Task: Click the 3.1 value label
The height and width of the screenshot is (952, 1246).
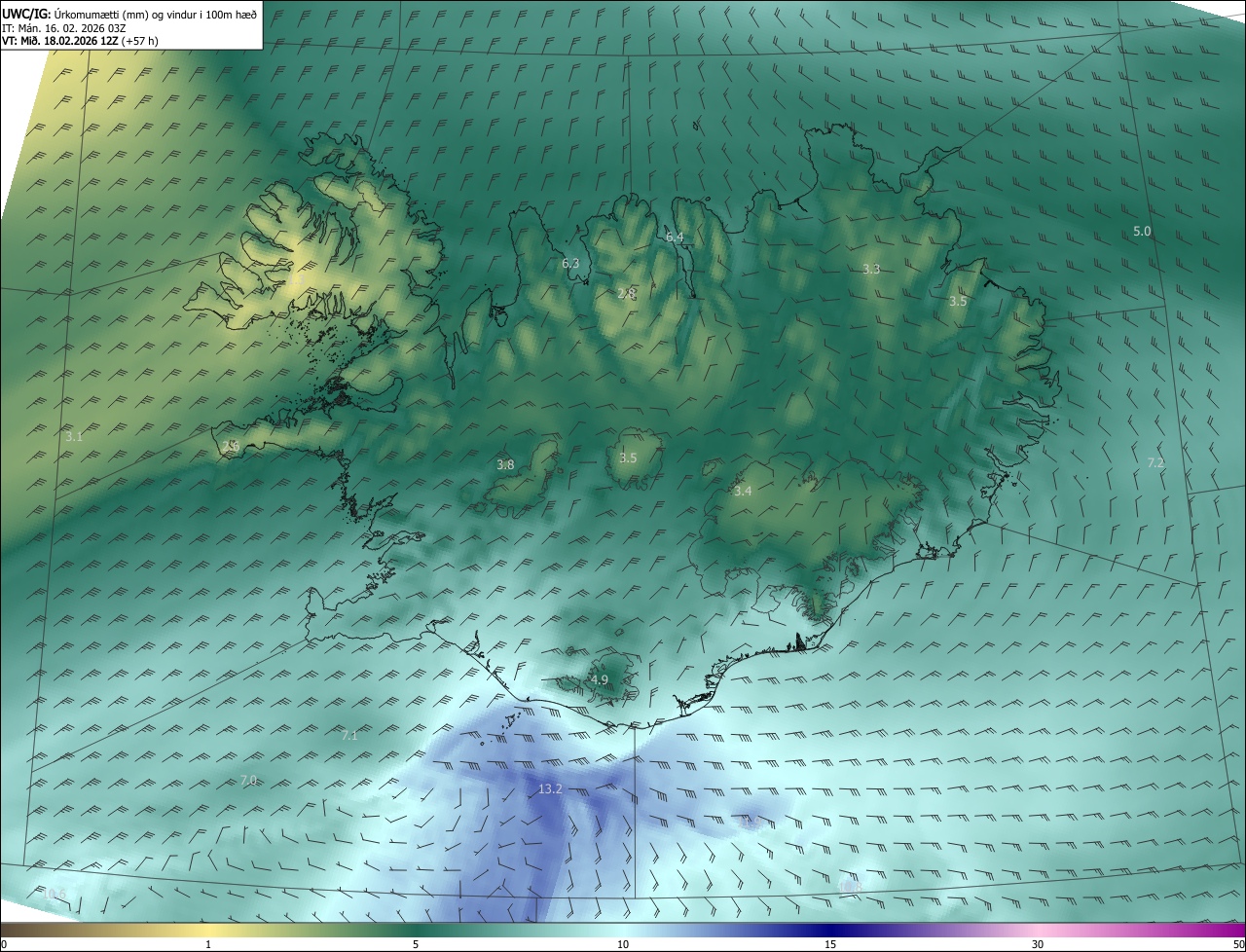Action: coord(74,437)
